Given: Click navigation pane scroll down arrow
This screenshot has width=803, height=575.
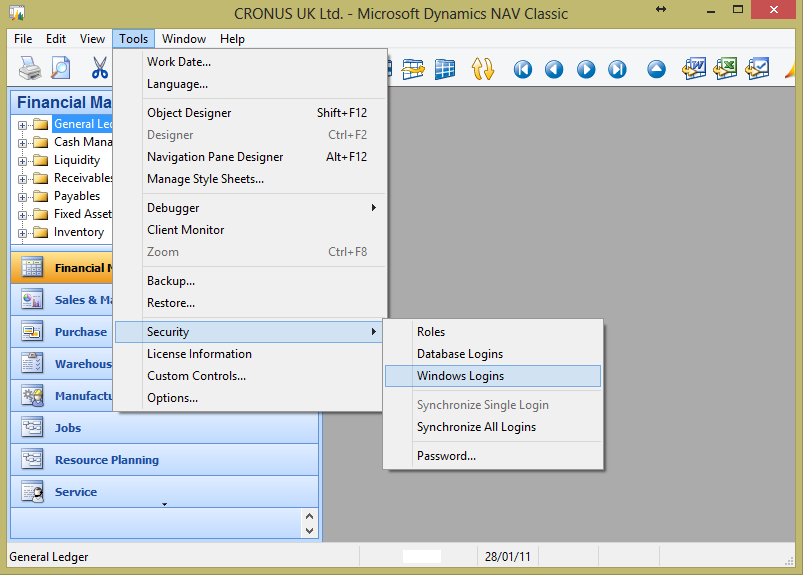Looking at the screenshot, I should tap(309, 530).
